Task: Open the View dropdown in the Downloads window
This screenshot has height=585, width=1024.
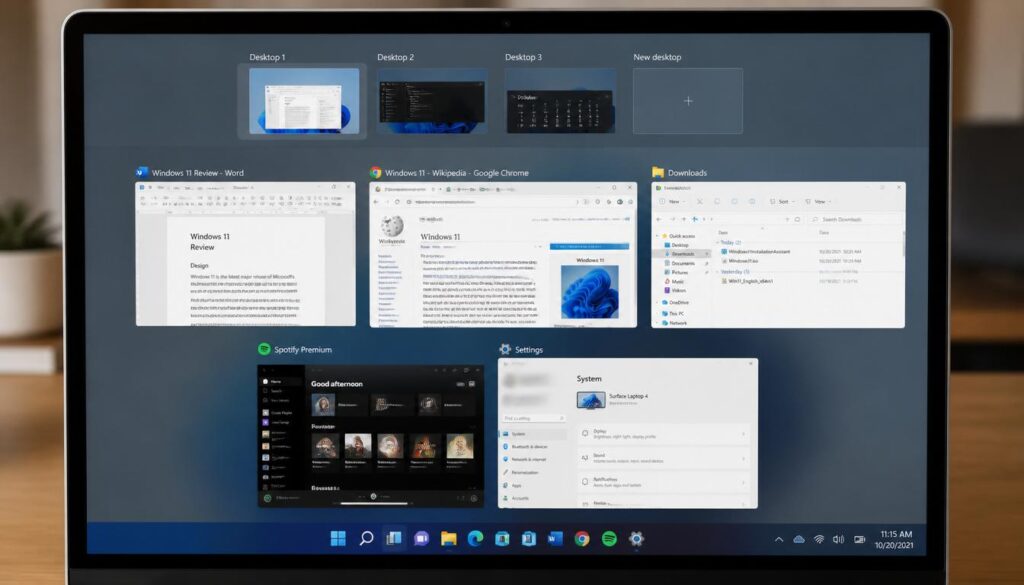Action: point(818,202)
